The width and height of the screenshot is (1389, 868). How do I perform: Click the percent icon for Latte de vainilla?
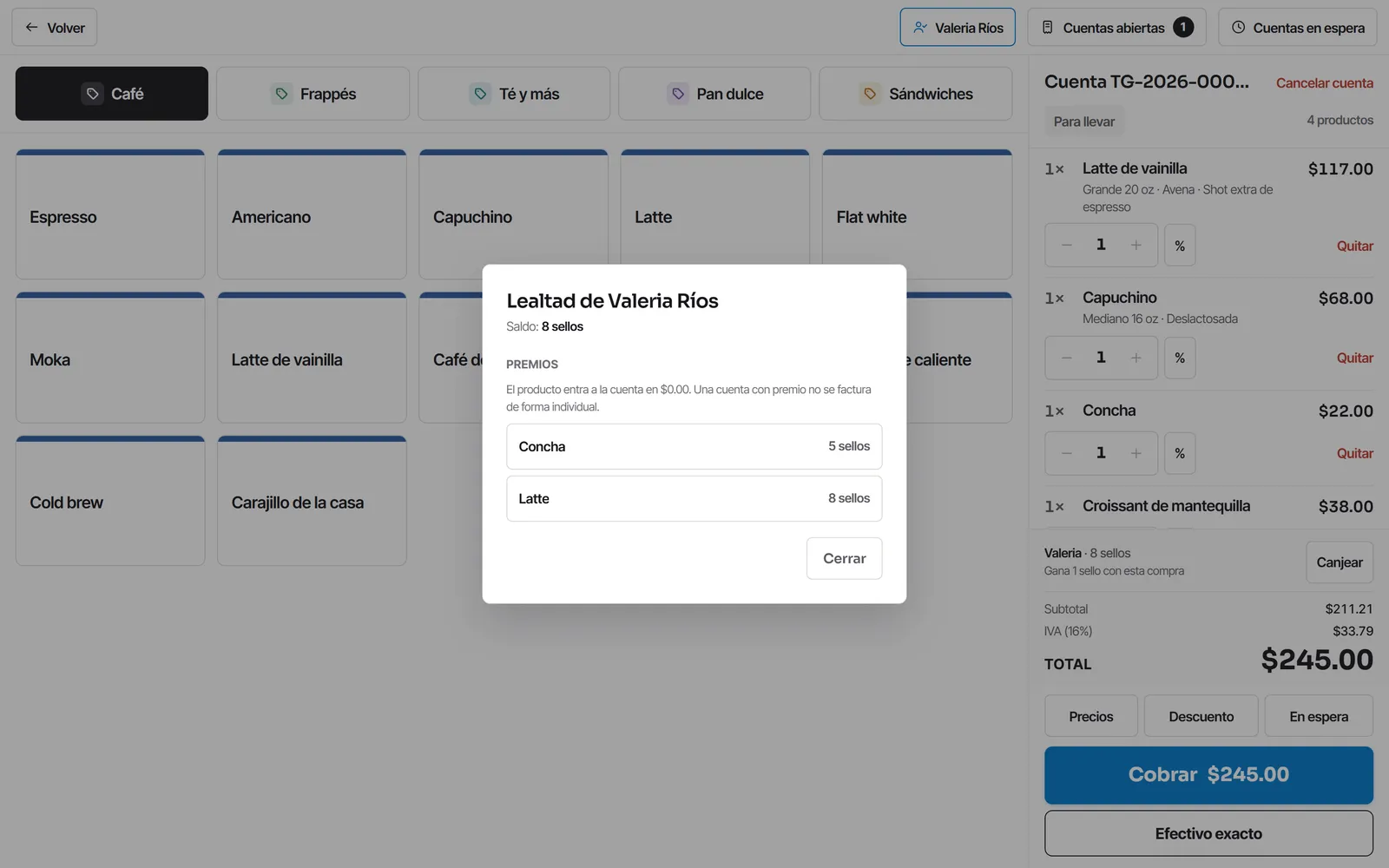pyautogui.click(x=1180, y=246)
